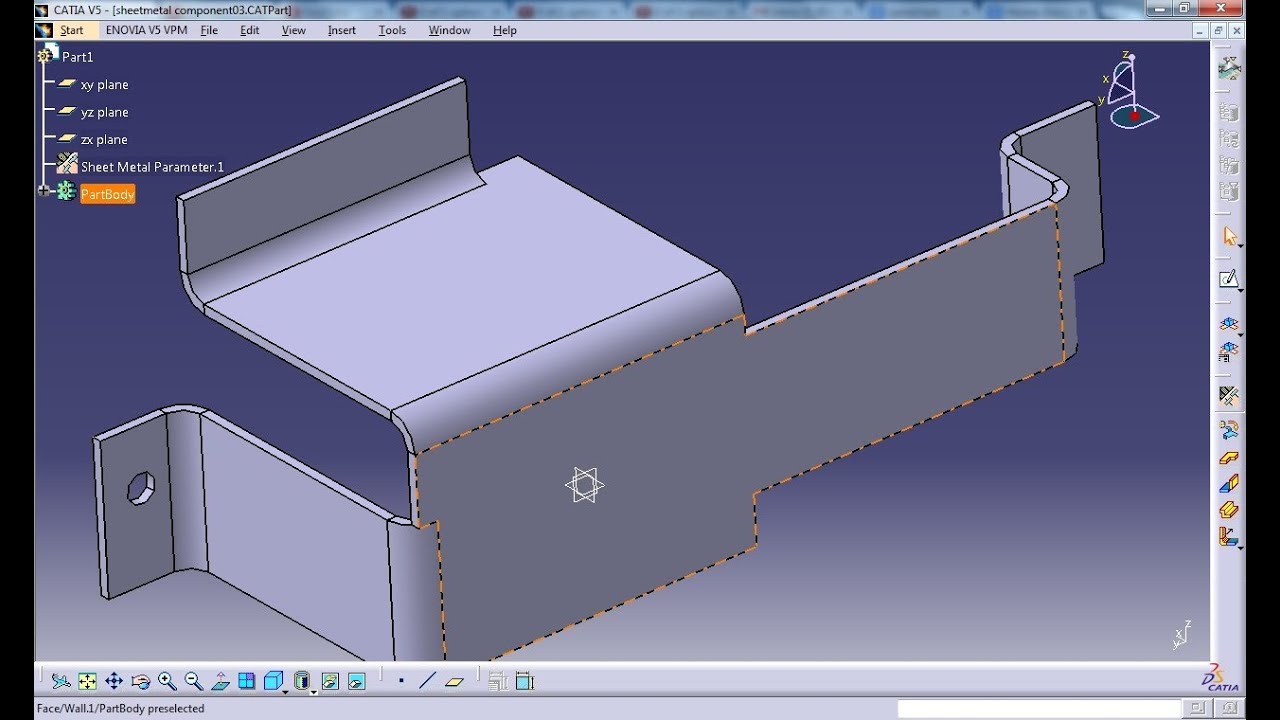Click the Sheet Metal Parameters icon
This screenshot has height=720, width=1280.
point(1229,395)
